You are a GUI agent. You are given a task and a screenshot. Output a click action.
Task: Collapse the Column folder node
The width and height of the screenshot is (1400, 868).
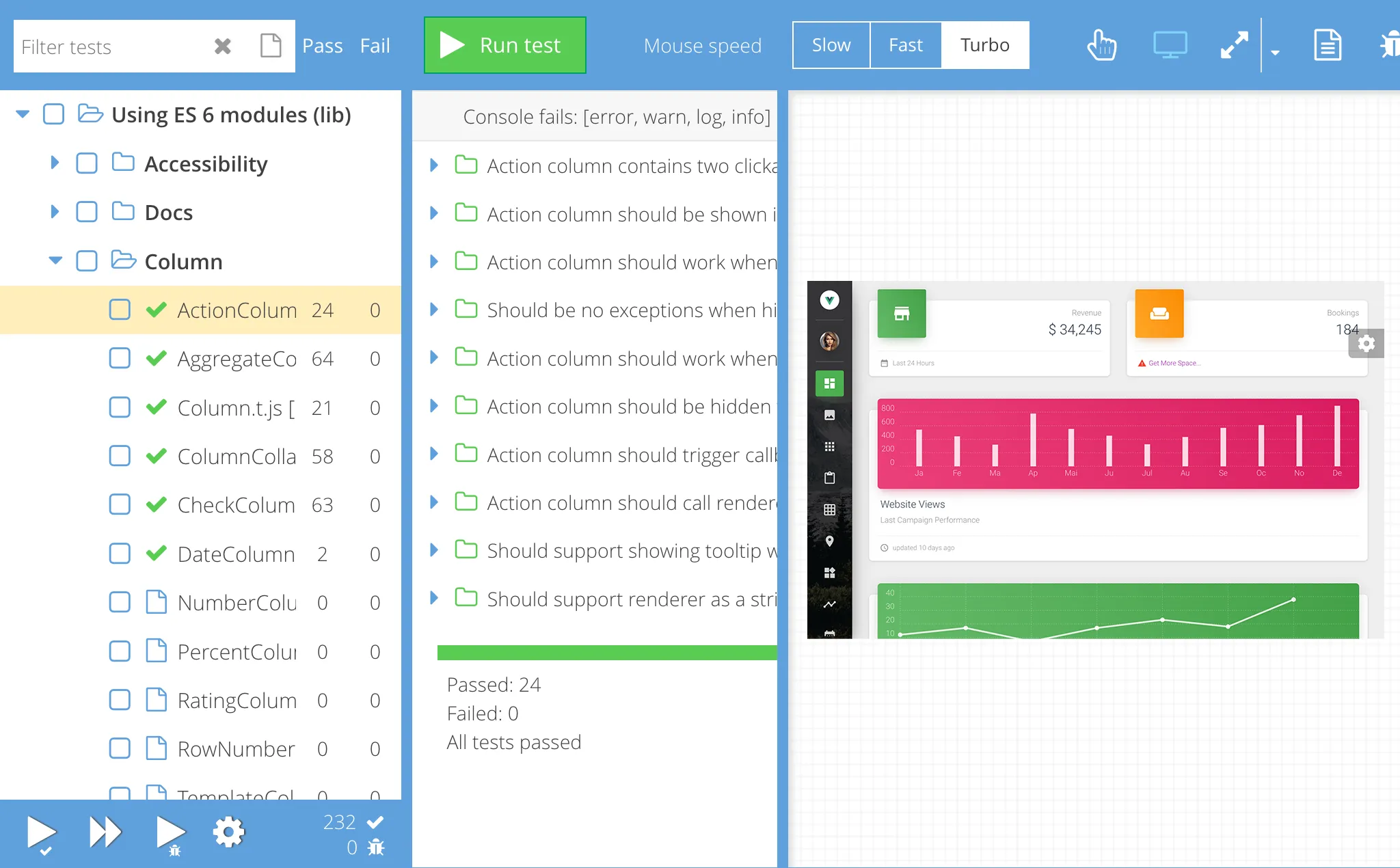55,260
